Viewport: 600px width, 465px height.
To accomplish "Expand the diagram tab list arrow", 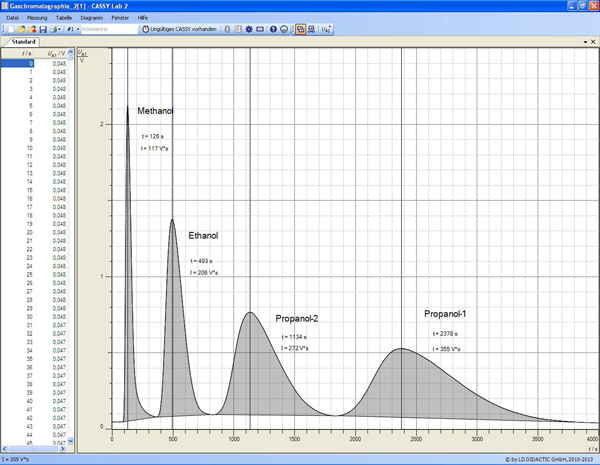I will [583, 43].
